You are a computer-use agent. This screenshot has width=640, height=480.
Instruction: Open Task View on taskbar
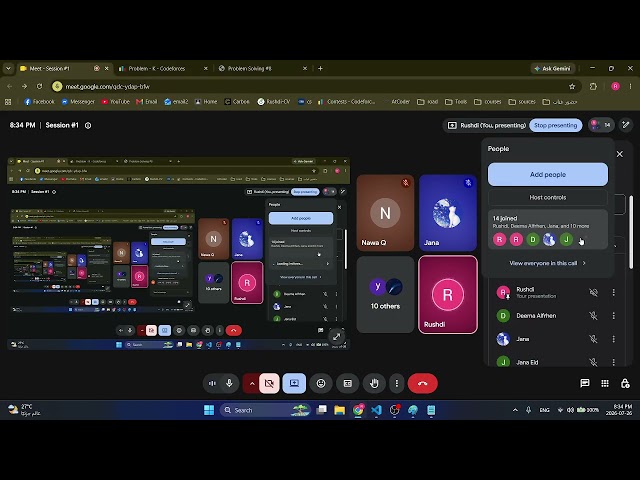point(321,410)
